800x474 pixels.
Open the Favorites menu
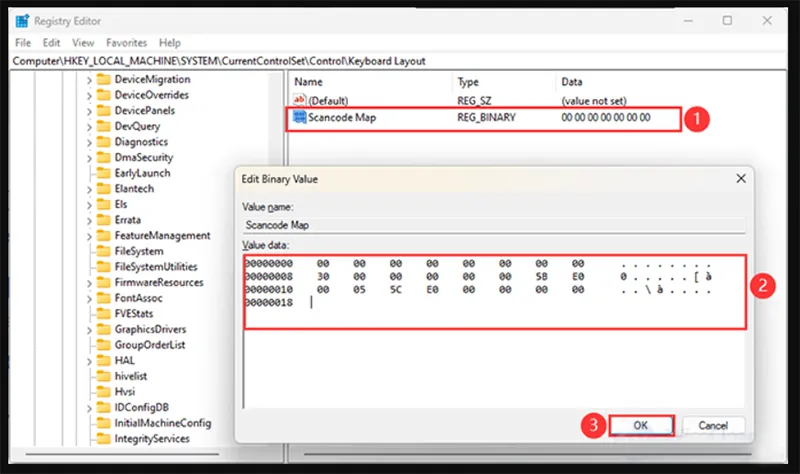[126, 43]
